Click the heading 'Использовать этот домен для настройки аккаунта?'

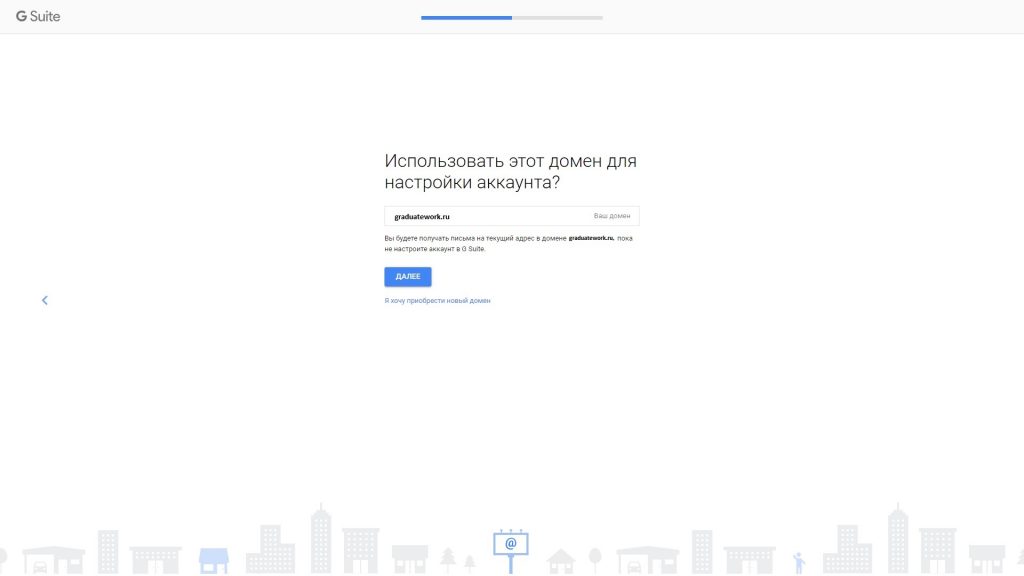[511, 171]
